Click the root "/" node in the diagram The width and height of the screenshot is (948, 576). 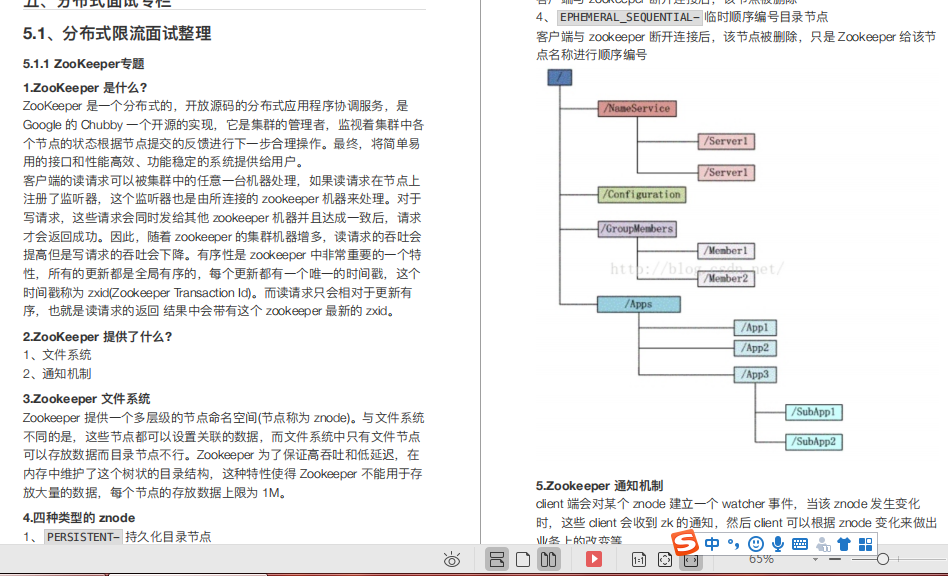point(560,77)
